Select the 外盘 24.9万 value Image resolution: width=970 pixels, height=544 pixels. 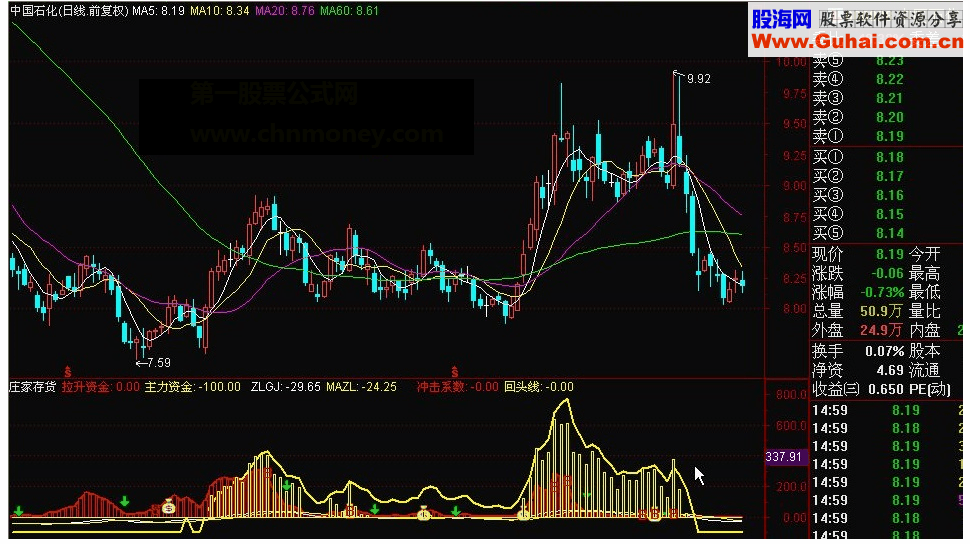[859, 330]
